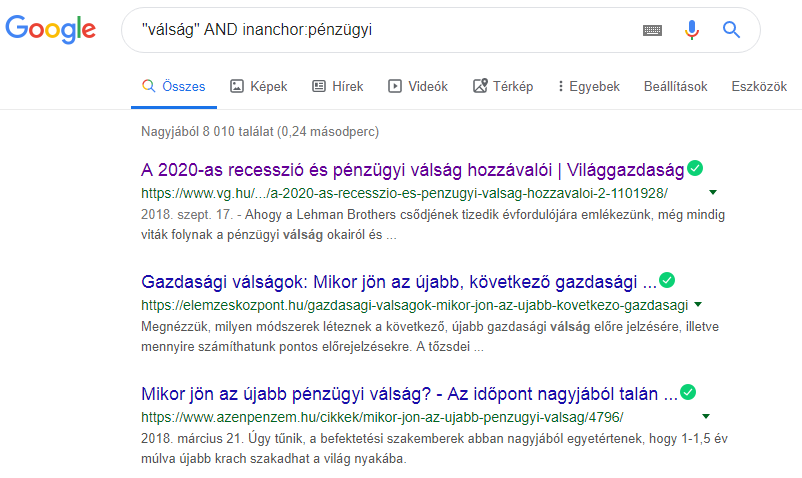Click the snippet starting 2018. szept. 17.
Image resolution: width=802 pixels, height=478 pixels.
433,224
